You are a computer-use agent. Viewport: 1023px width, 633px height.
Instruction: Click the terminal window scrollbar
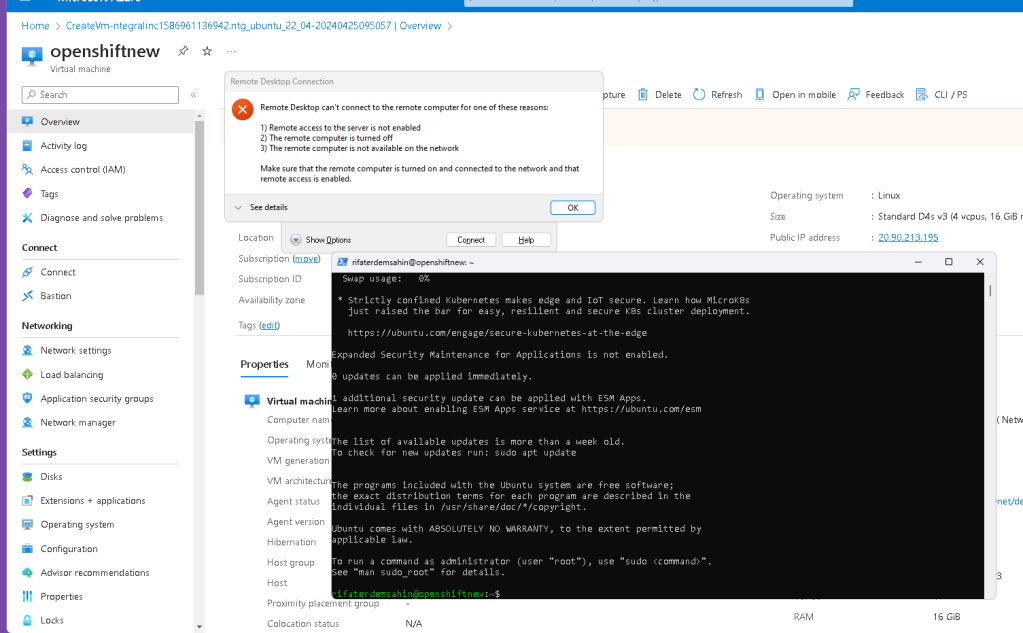pos(990,290)
